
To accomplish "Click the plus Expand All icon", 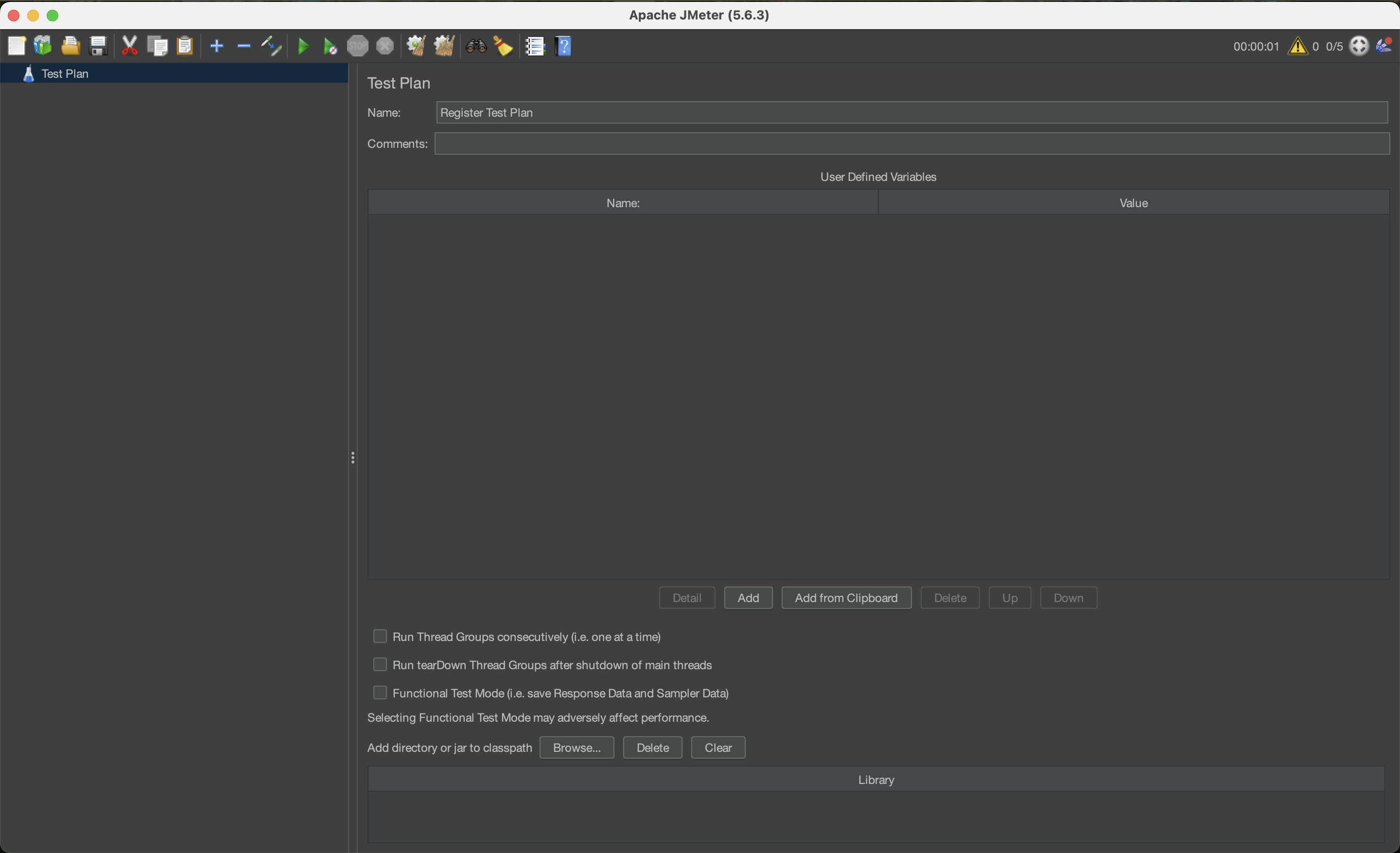I will [216, 46].
